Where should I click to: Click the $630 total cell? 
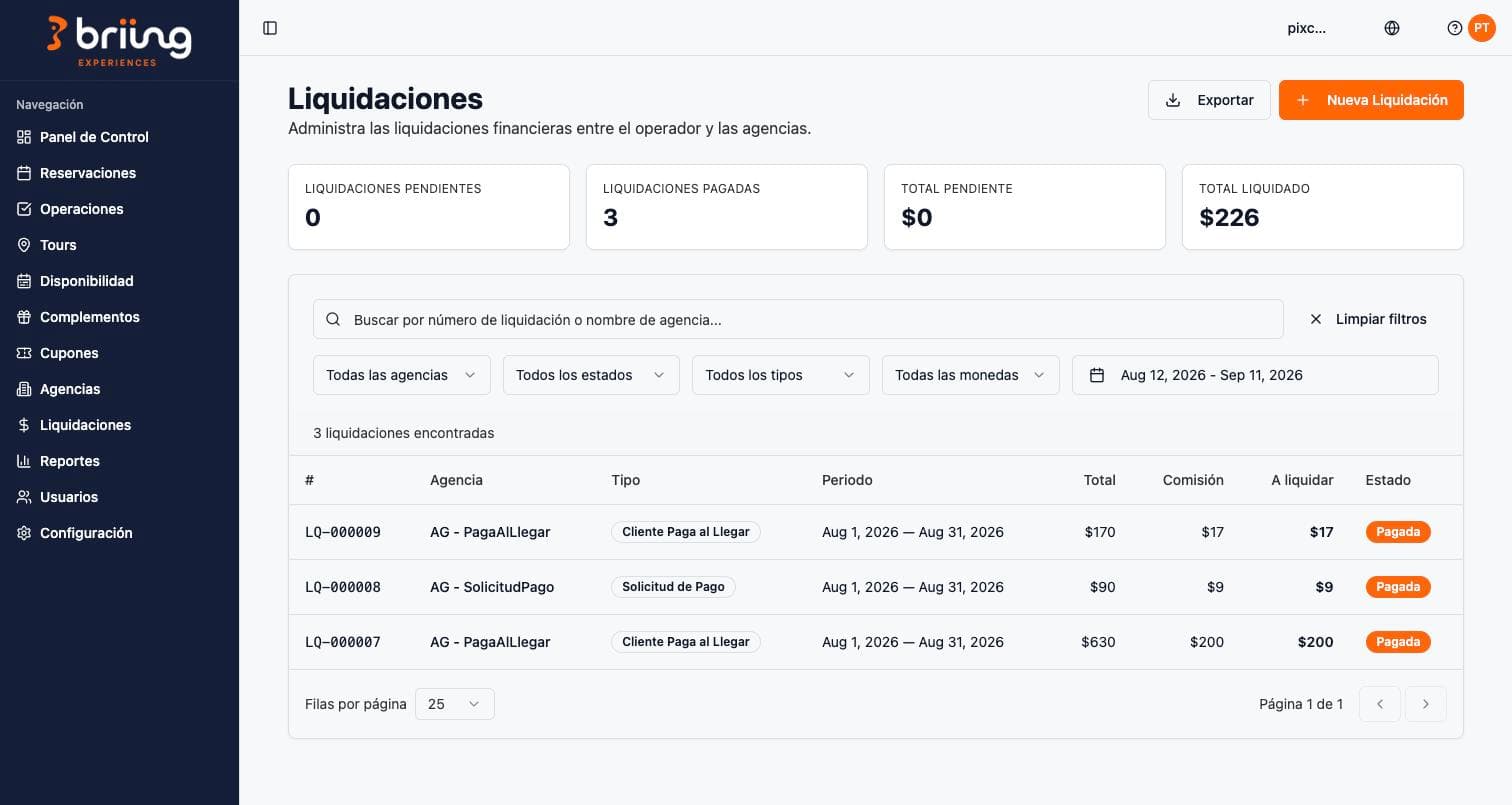pos(1098,642)
